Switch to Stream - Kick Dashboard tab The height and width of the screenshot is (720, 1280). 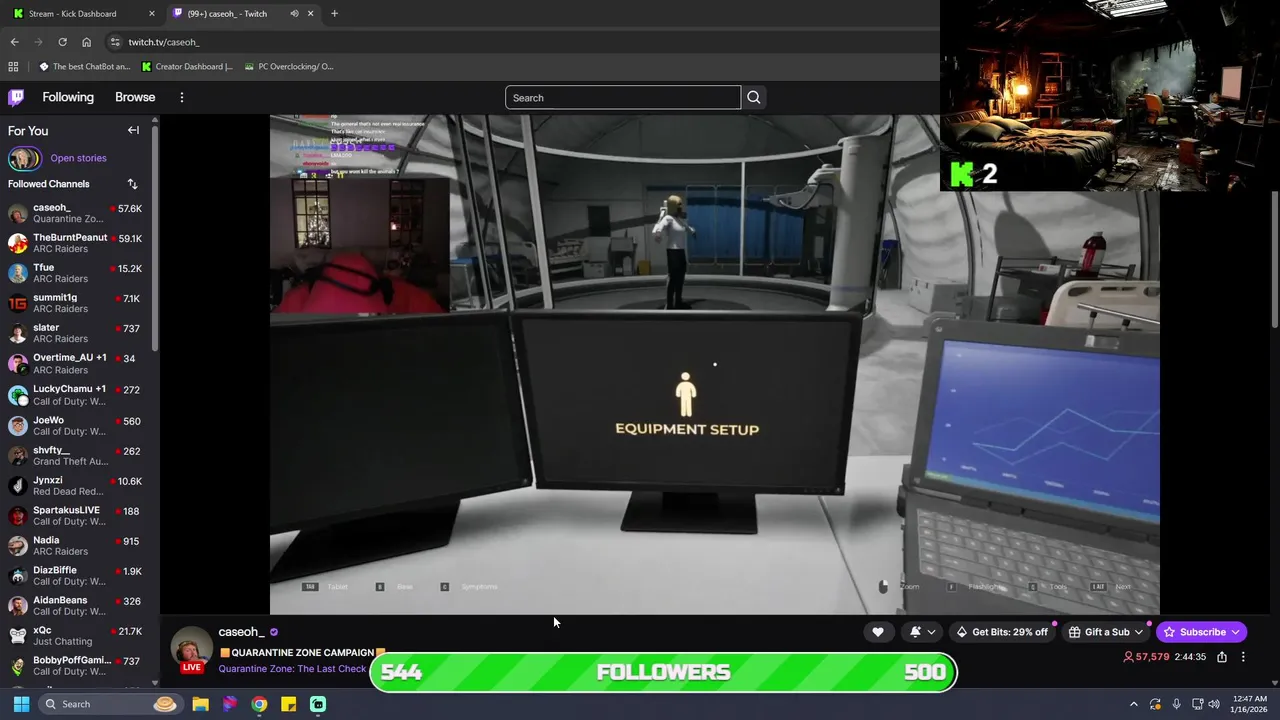pyautogui.click(x=84, y=13)
